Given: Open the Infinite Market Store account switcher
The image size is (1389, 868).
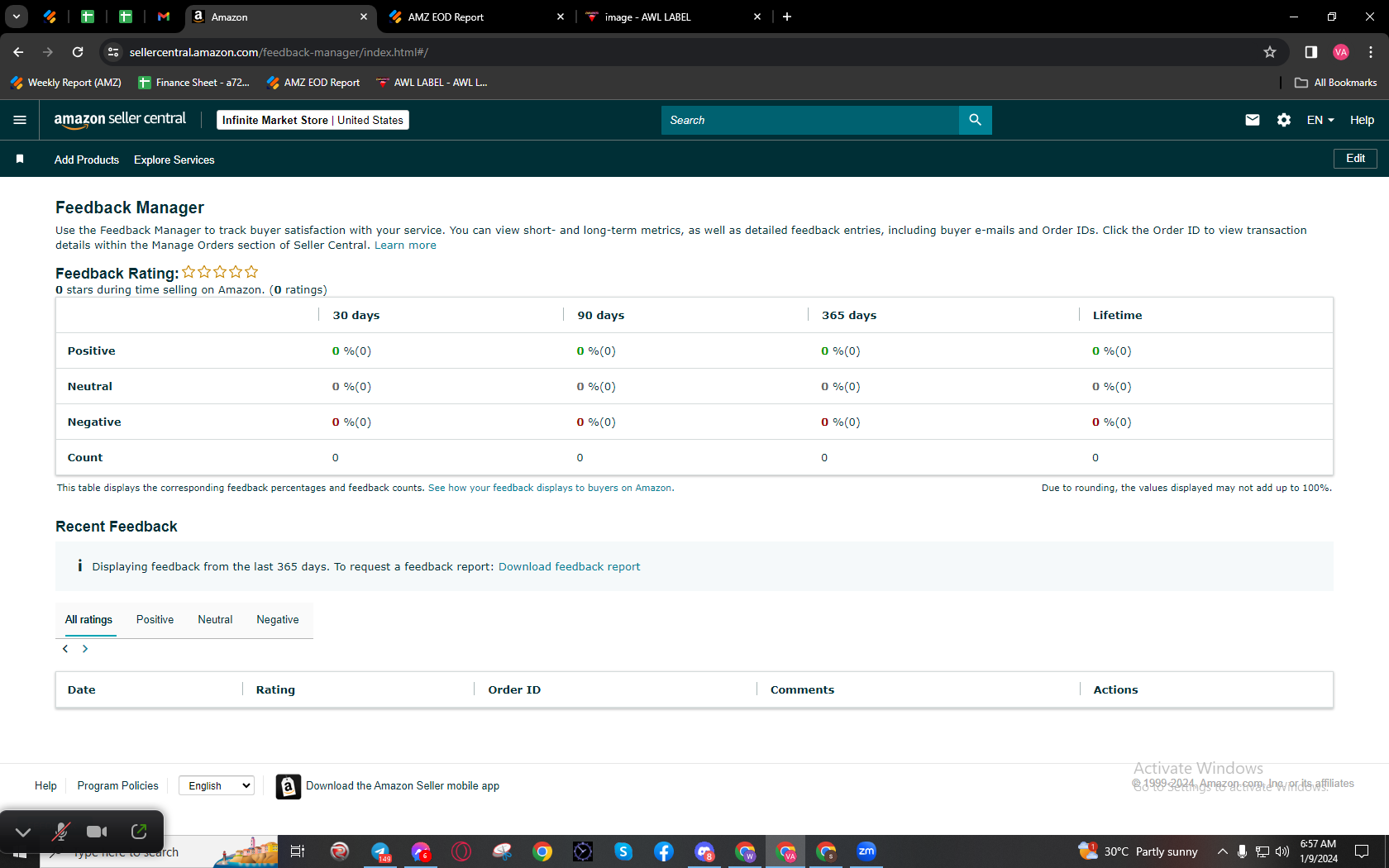Looking at the screenshot, I should [x=313, y=120].
